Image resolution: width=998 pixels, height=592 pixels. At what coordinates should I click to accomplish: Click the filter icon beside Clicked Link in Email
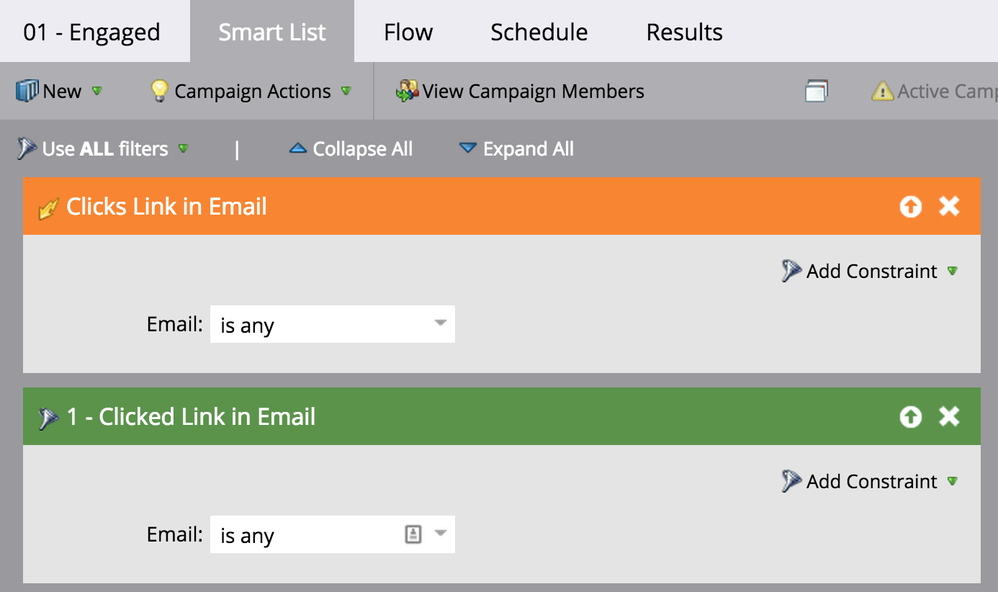48,418
